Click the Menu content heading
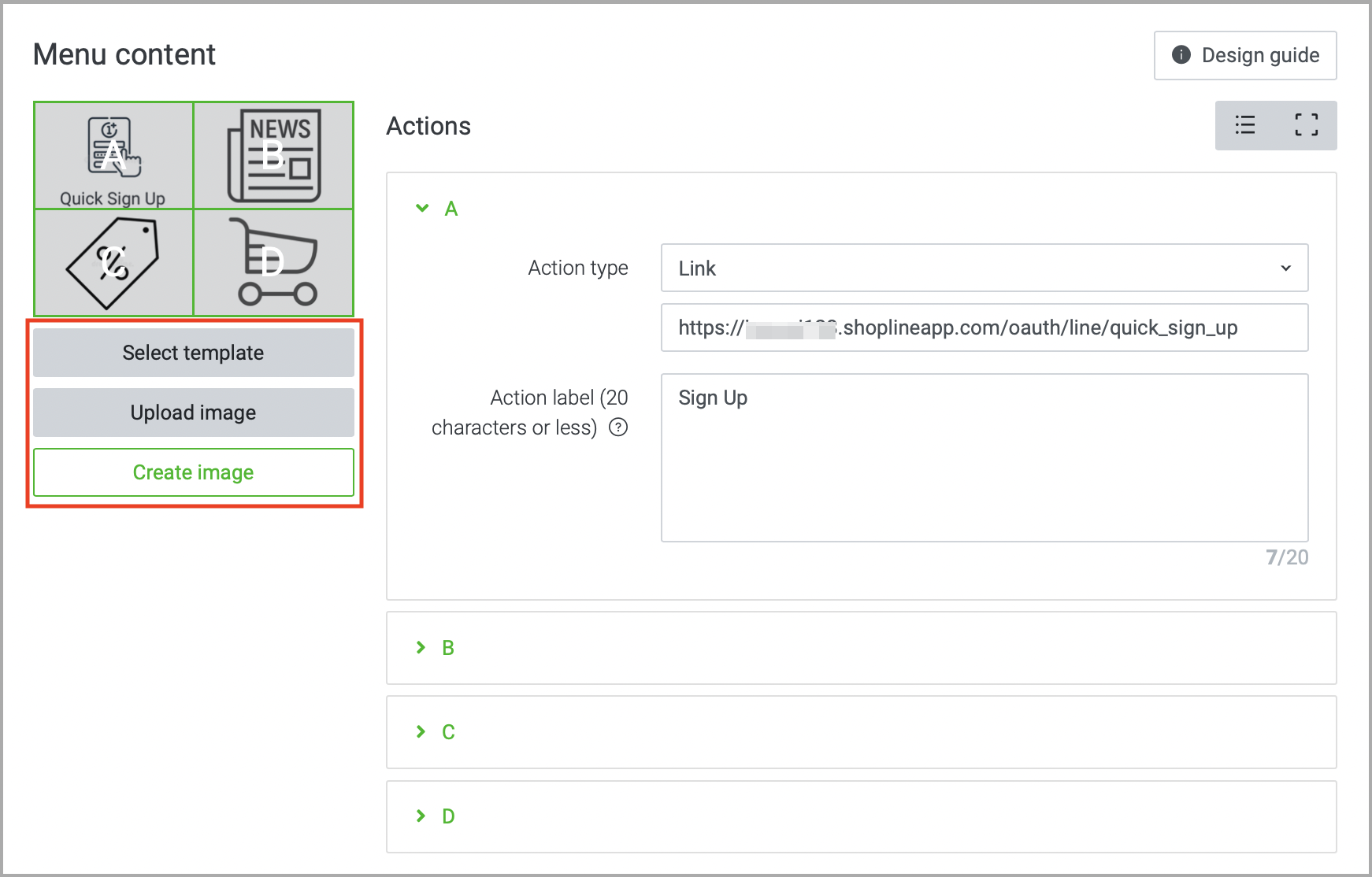The image size is (1372, 877). [124, 54]
